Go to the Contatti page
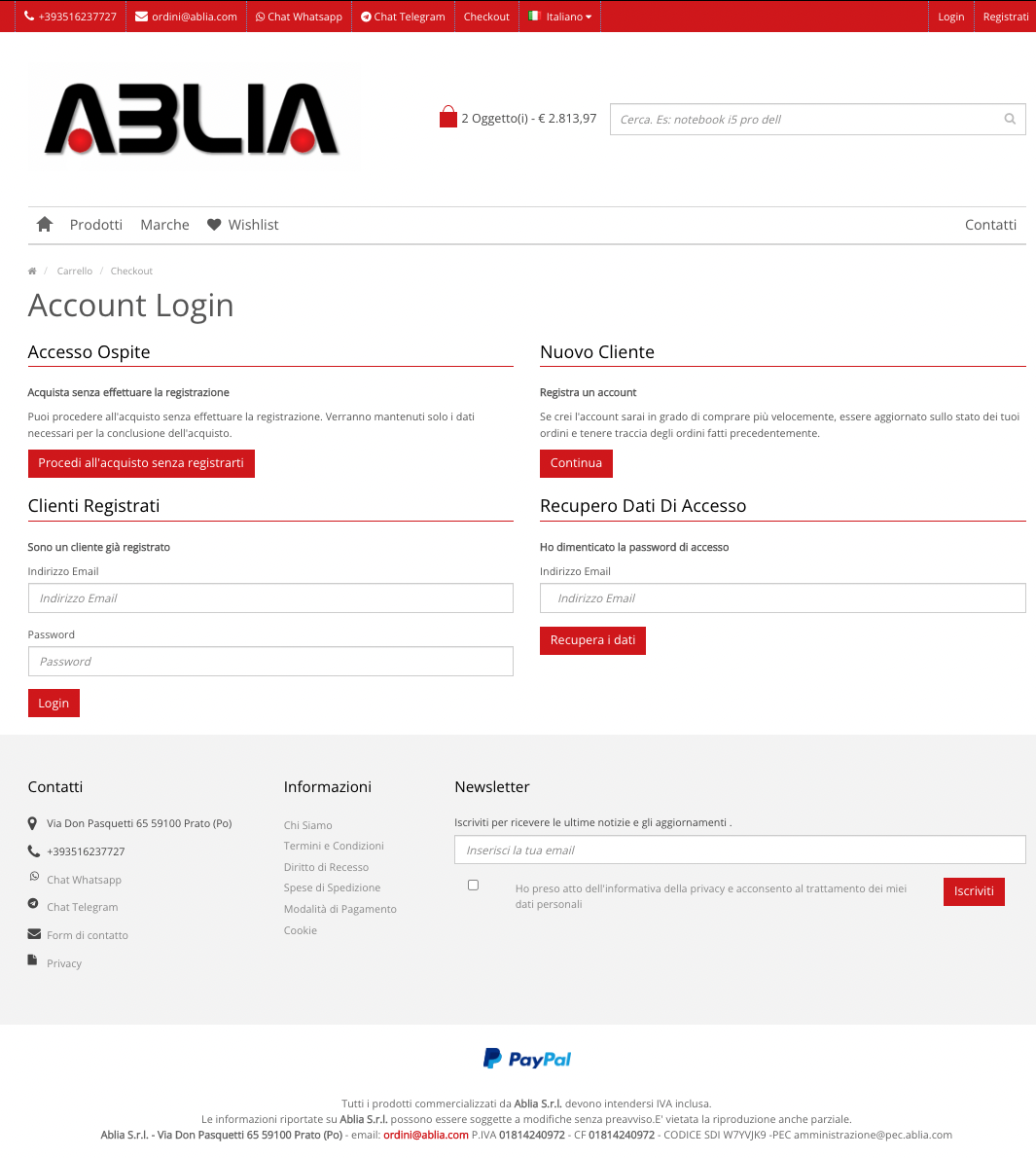Image resolution: width=1036 pixels, height=1158 pixels. (x=990, y=225)
